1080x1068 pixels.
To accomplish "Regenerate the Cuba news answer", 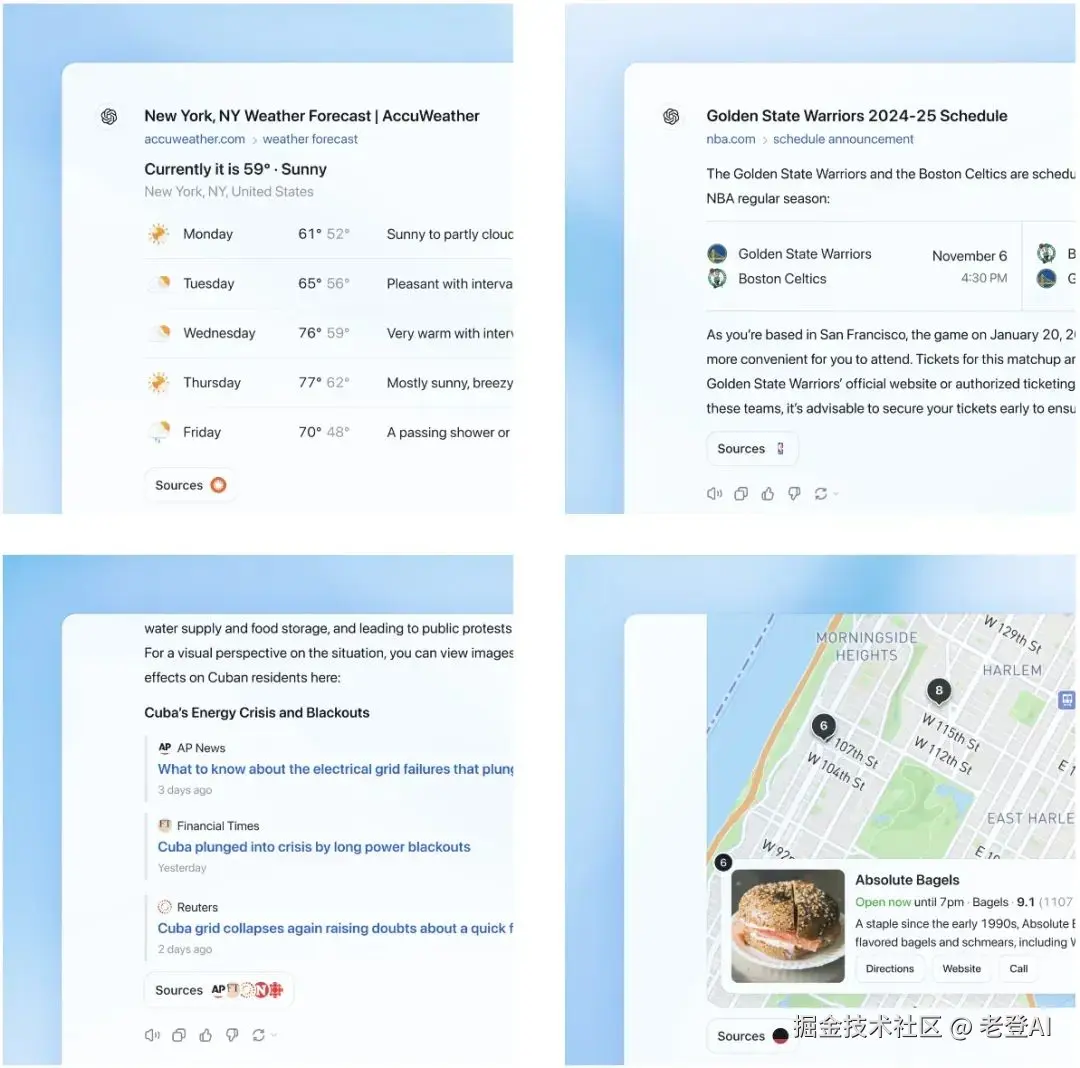I will point(258,1035).
